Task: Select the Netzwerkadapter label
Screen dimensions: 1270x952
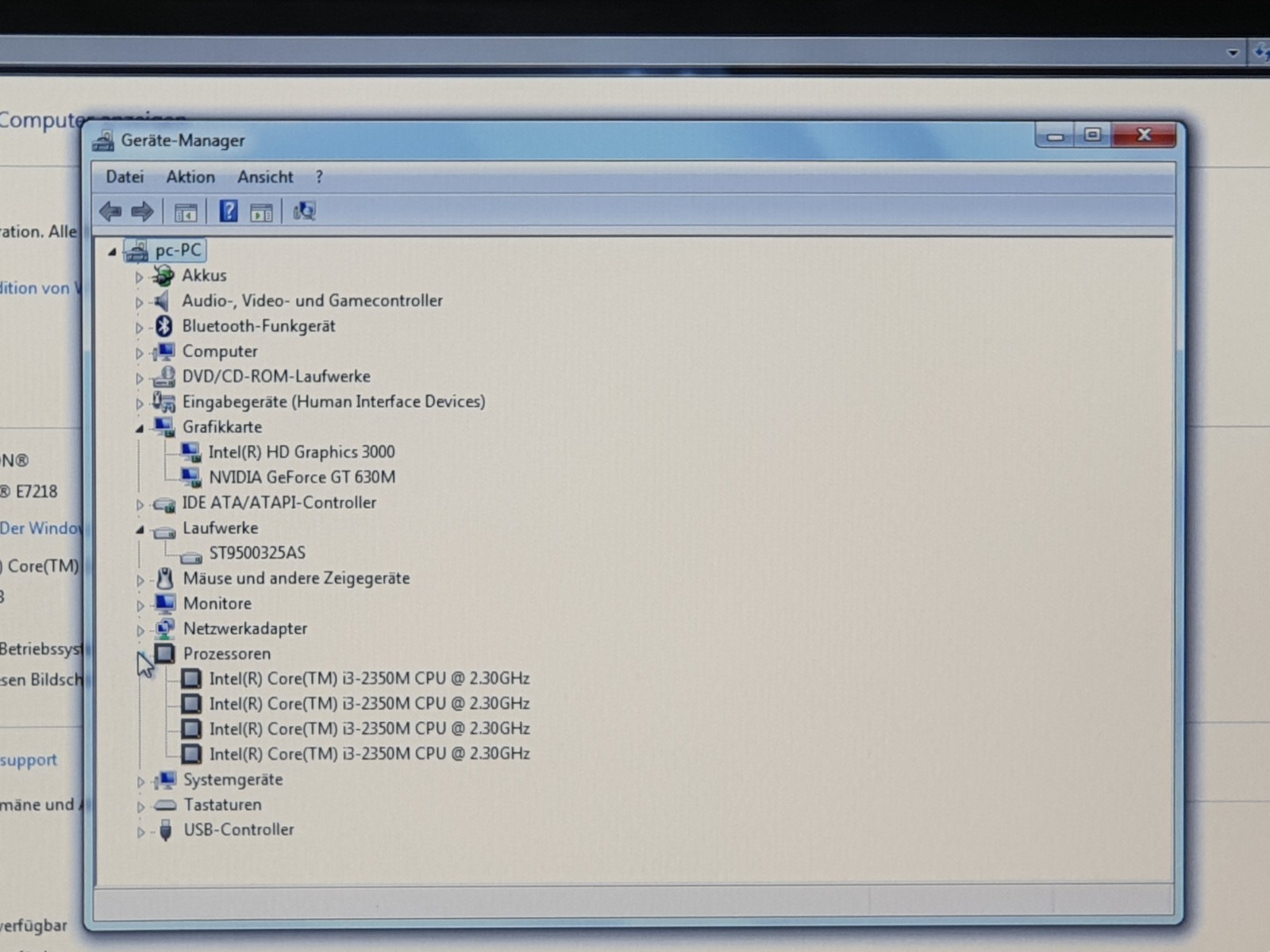Action: coord(245,628)
